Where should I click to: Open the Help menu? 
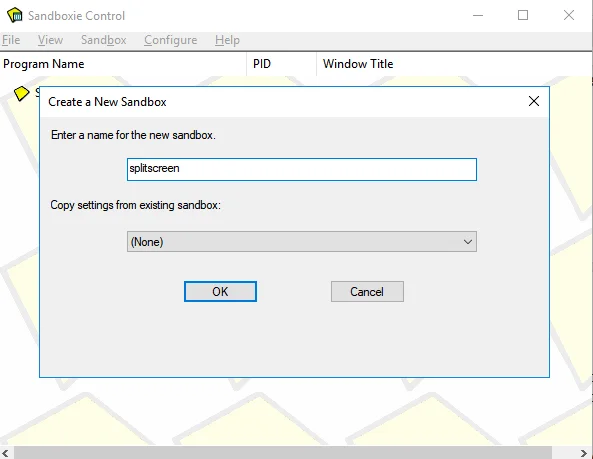(x=227, y=40)
